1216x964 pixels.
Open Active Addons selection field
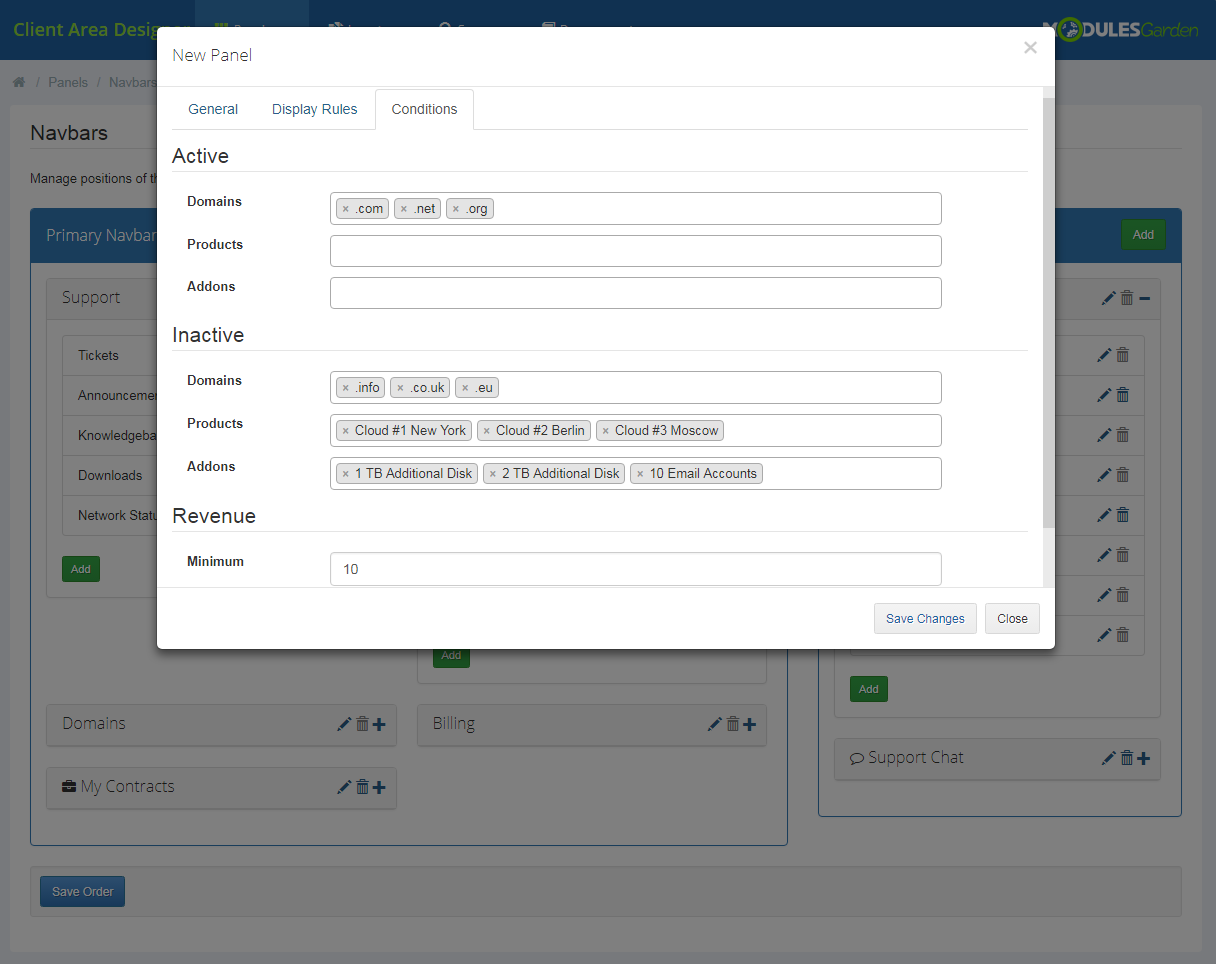pyautogui.click(x=635, y=293)
